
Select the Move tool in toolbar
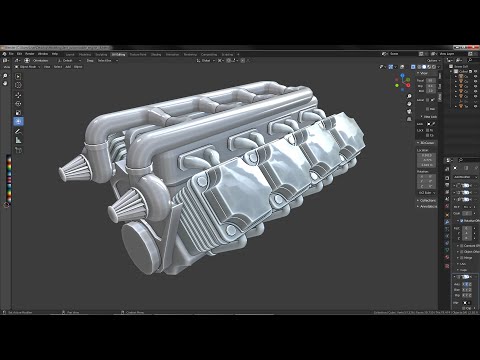tap(18, 95)
